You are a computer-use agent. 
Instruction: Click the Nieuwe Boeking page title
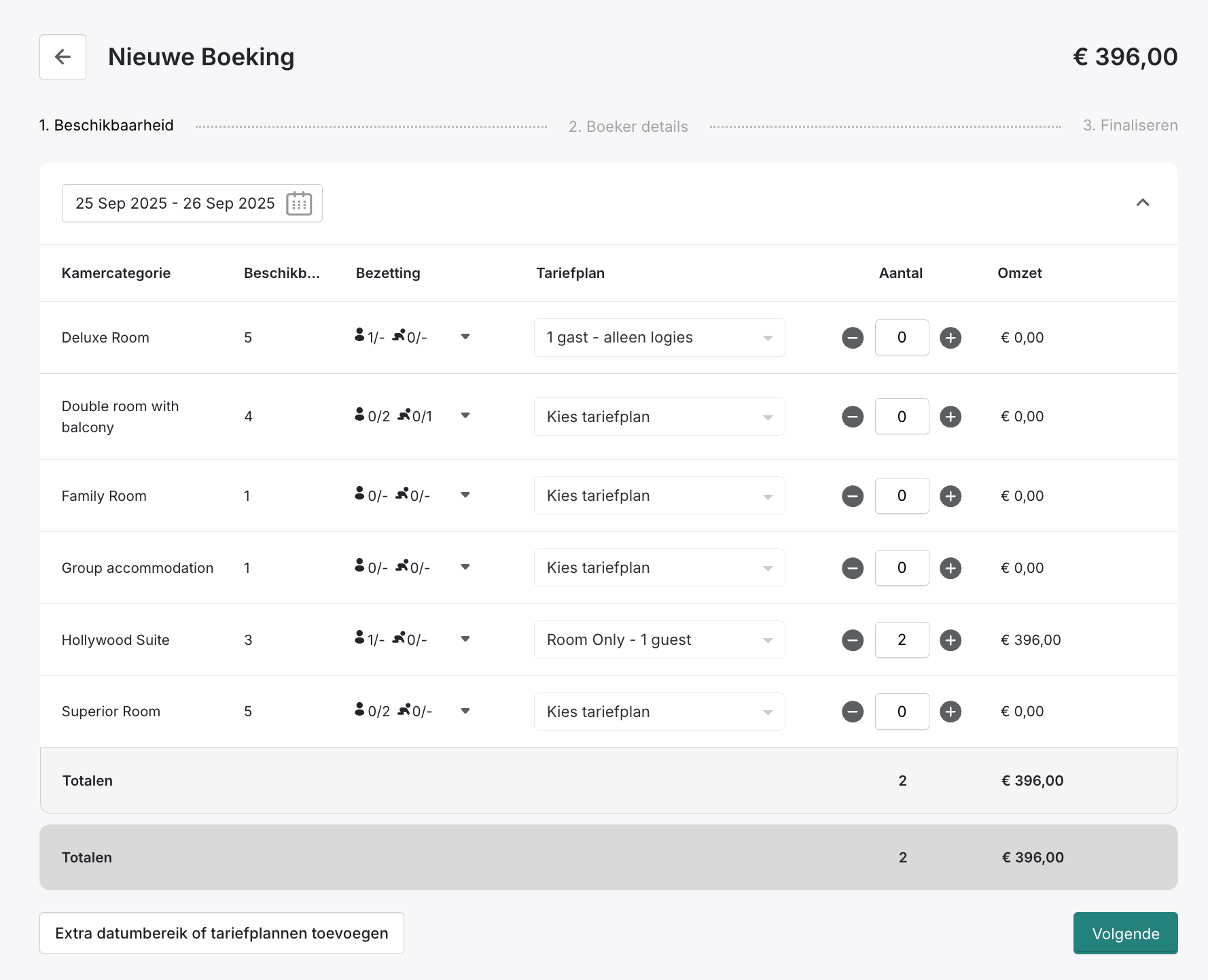201,57
